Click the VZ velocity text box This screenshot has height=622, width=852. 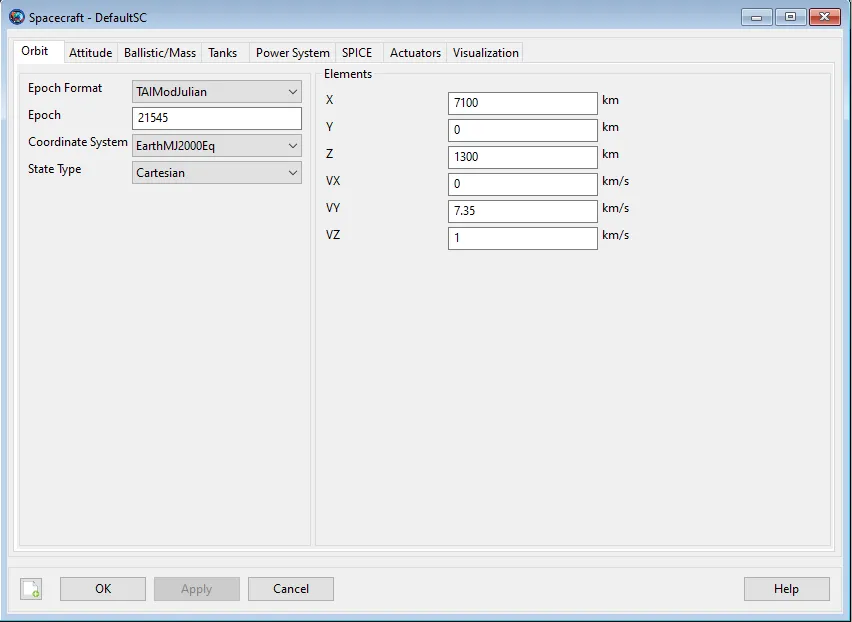[x=522, y=238]
